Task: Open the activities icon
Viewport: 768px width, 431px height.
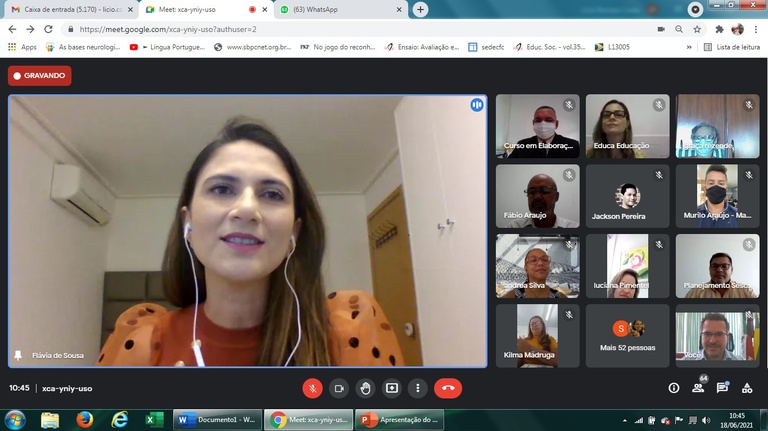Action: coord(747,388)
